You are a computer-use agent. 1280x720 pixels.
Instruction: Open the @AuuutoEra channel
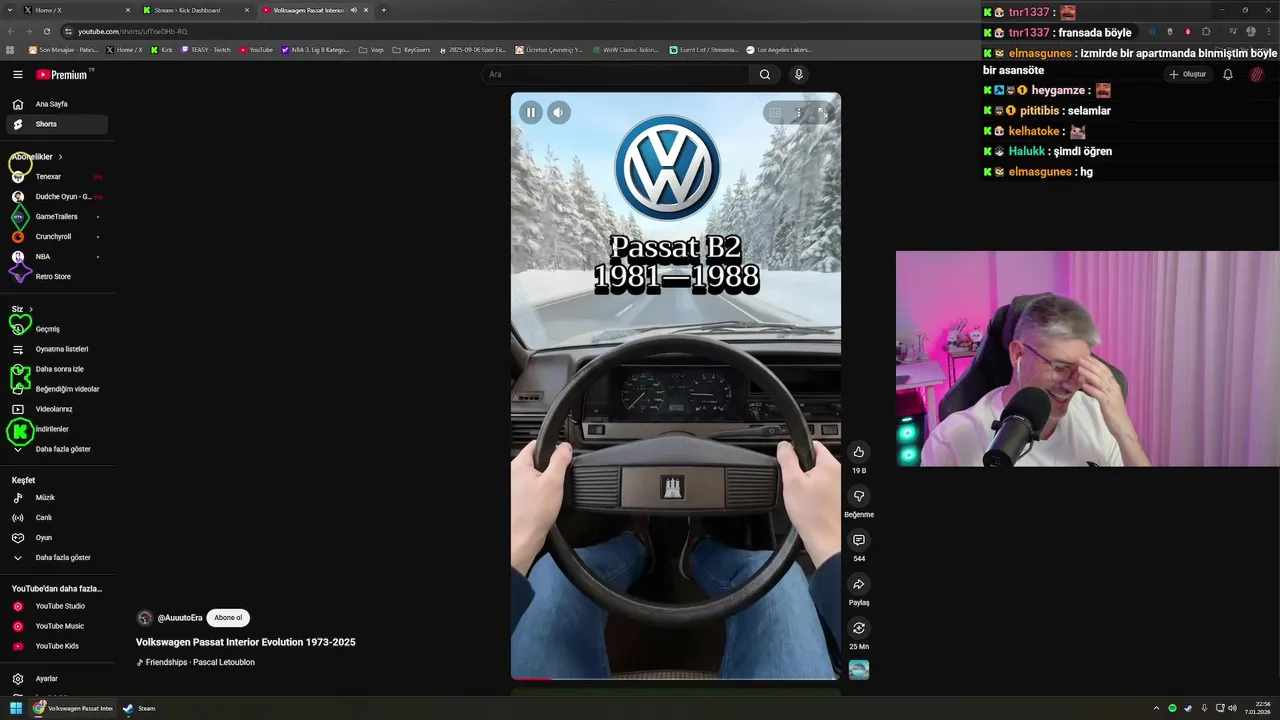point(179,618)
